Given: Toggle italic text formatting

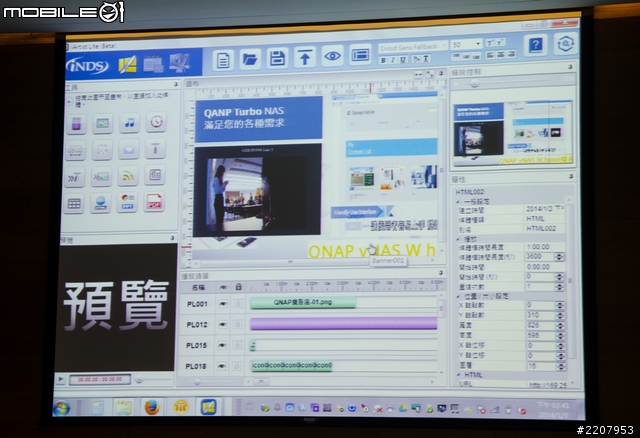Looking at the screenshot, I should (x=393, y=60).
